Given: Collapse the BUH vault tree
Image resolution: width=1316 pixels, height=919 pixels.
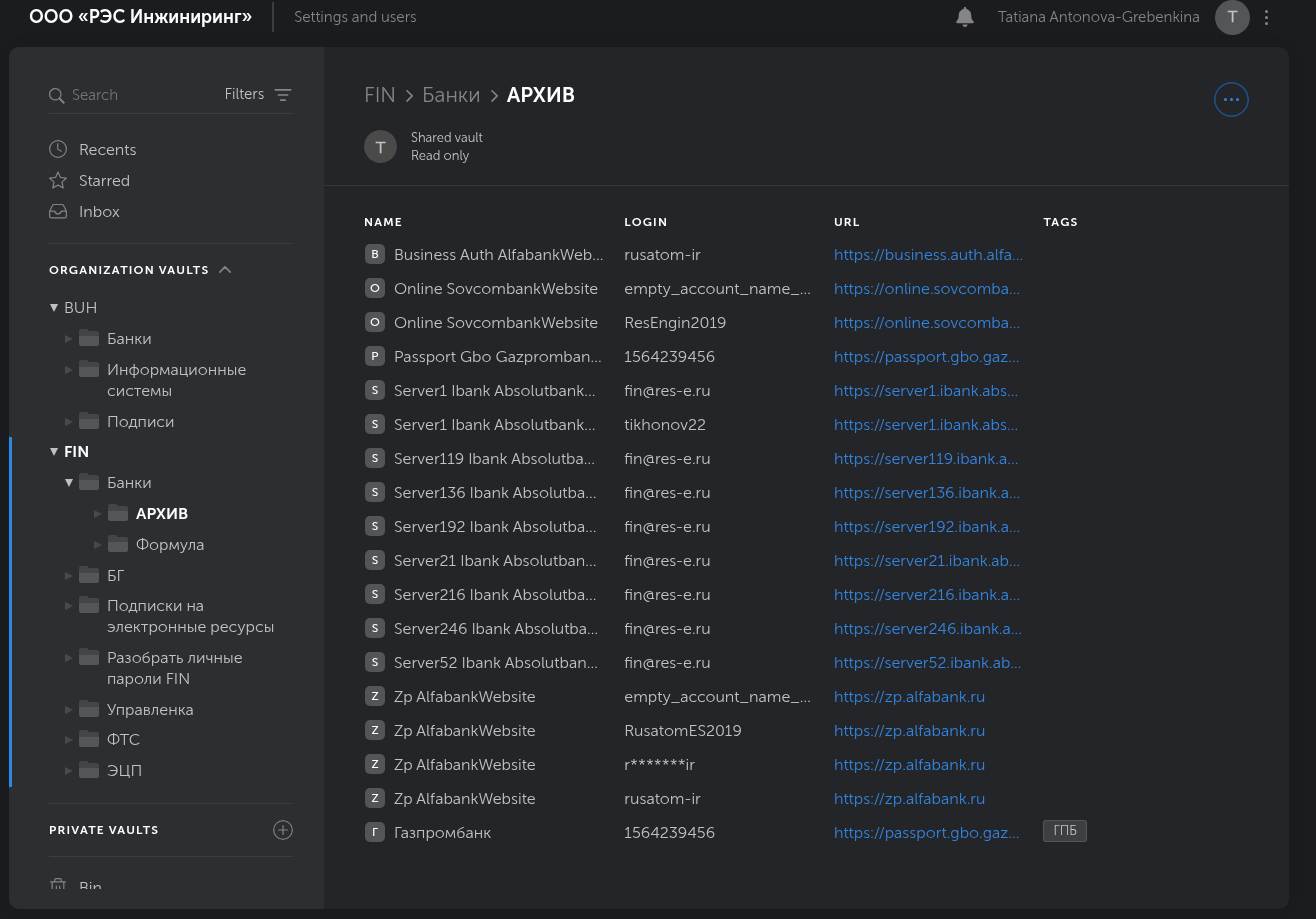Looking at the screenshot, I should pos(54,308).
